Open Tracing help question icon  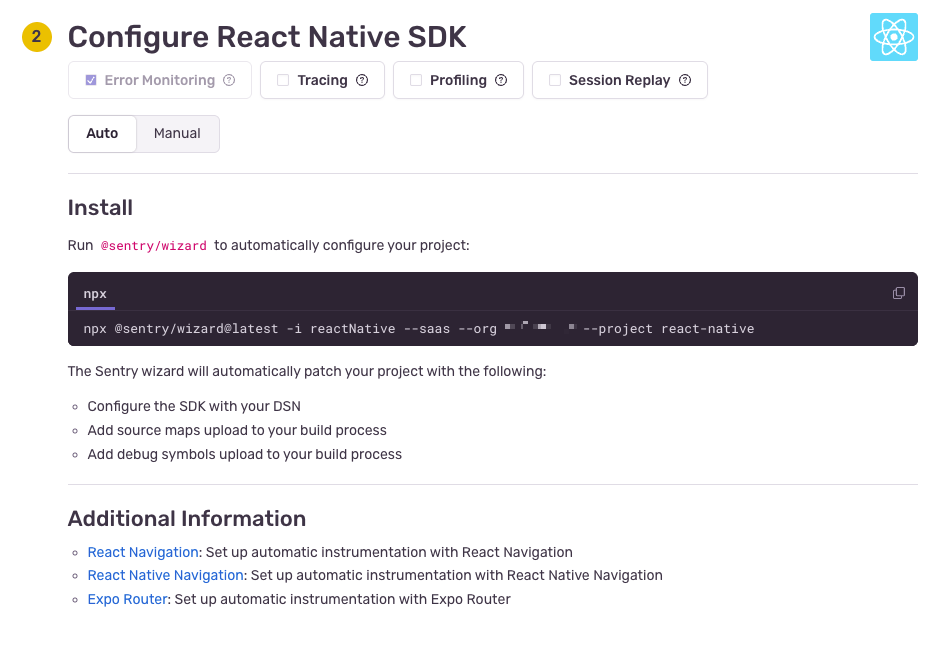[362, 80]
